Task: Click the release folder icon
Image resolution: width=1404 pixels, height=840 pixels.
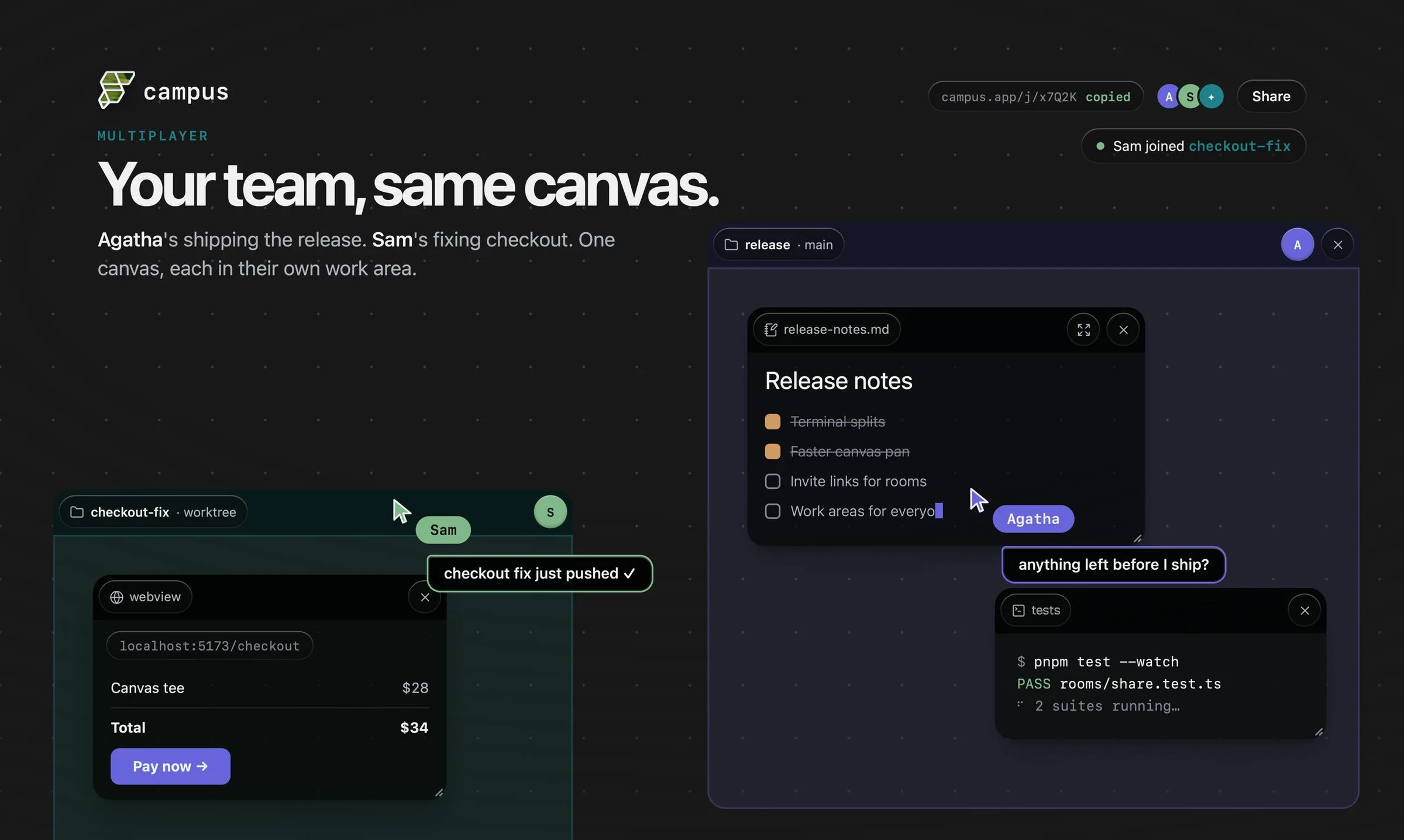Action: (x=731, y=245)
